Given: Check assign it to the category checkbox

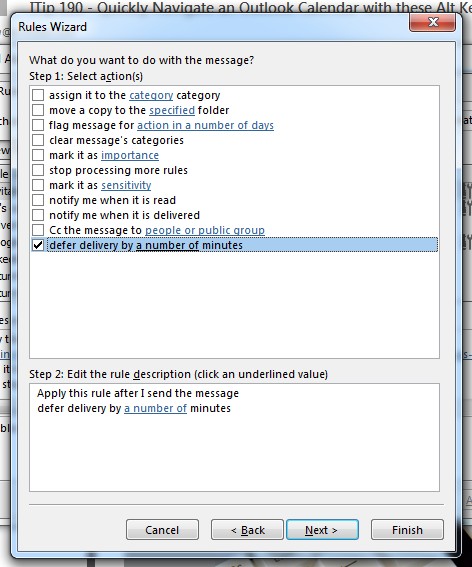Looking at the screenshot, I should 38,95.
